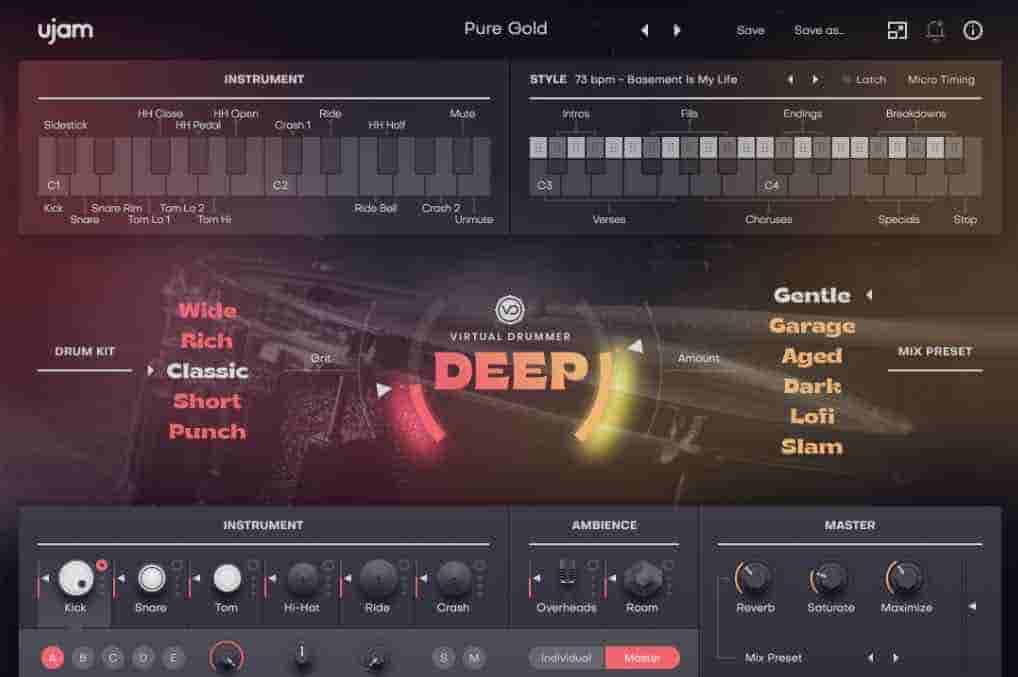Image resolution: width=1018 pixels, height=677 pixels.
Task: Select type C button
Action: point(113,658)
